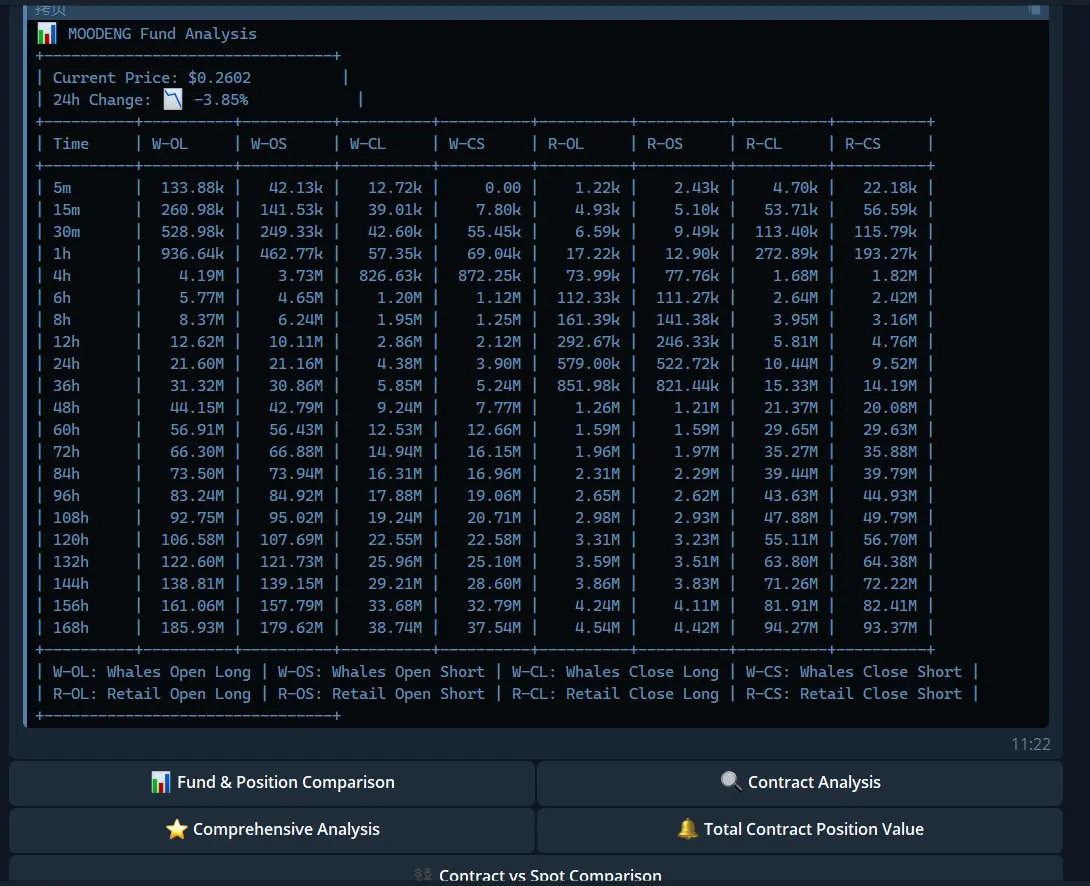This screenshot has width=1090, height=886.
Task: Choose Contract vs Spot Comparison
Action: [x=536, y=874]
